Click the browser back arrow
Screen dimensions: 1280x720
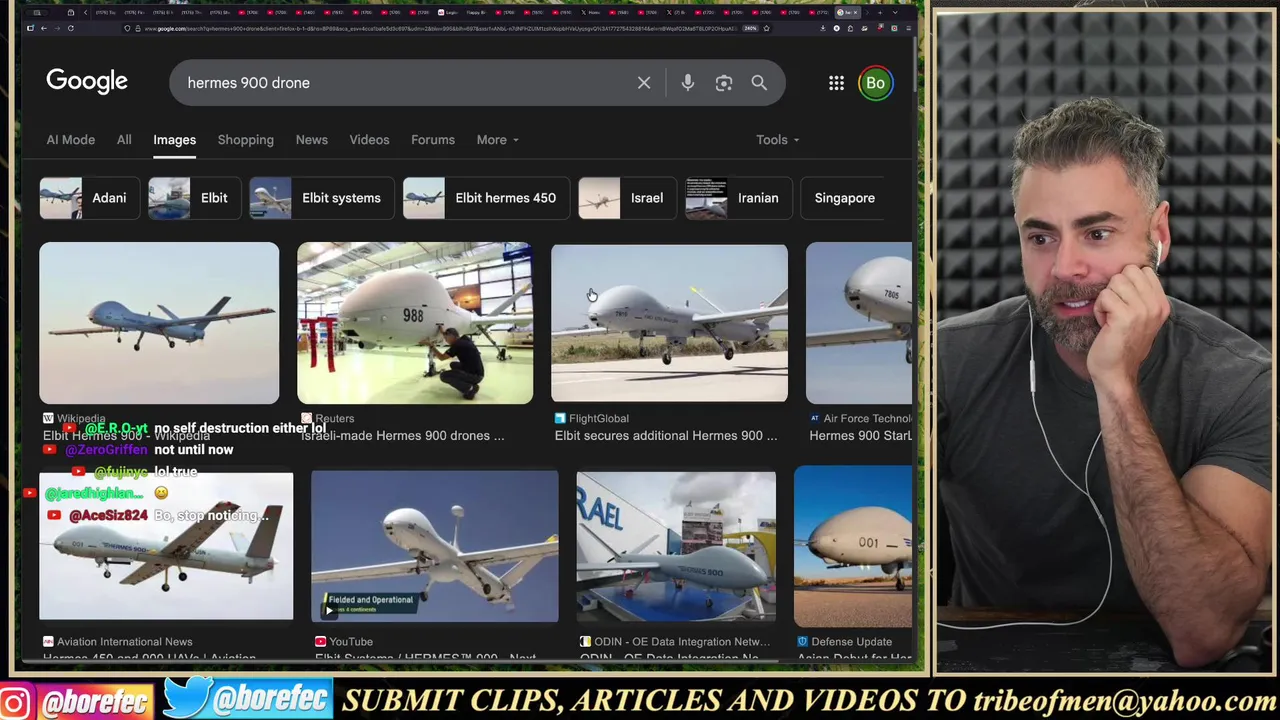[x=43, y=28]
